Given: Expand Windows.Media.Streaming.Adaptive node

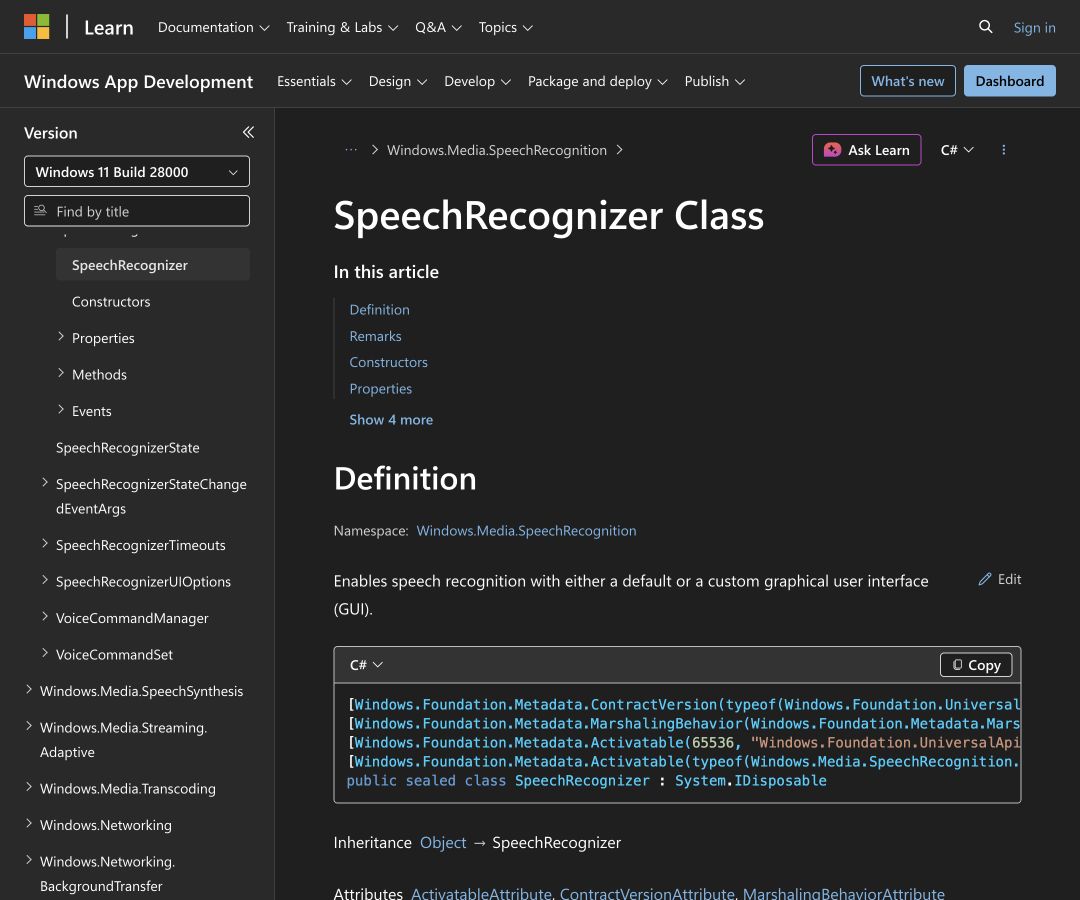Looking at the screenshot, I should point(29,726).
